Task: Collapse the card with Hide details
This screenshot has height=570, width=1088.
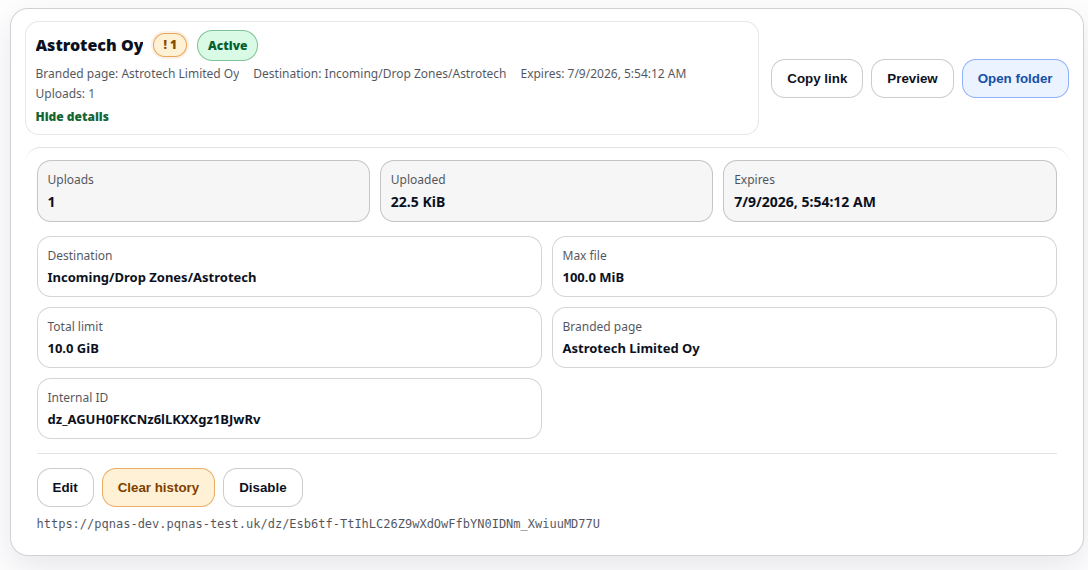Action: click(x=72, y=117)
